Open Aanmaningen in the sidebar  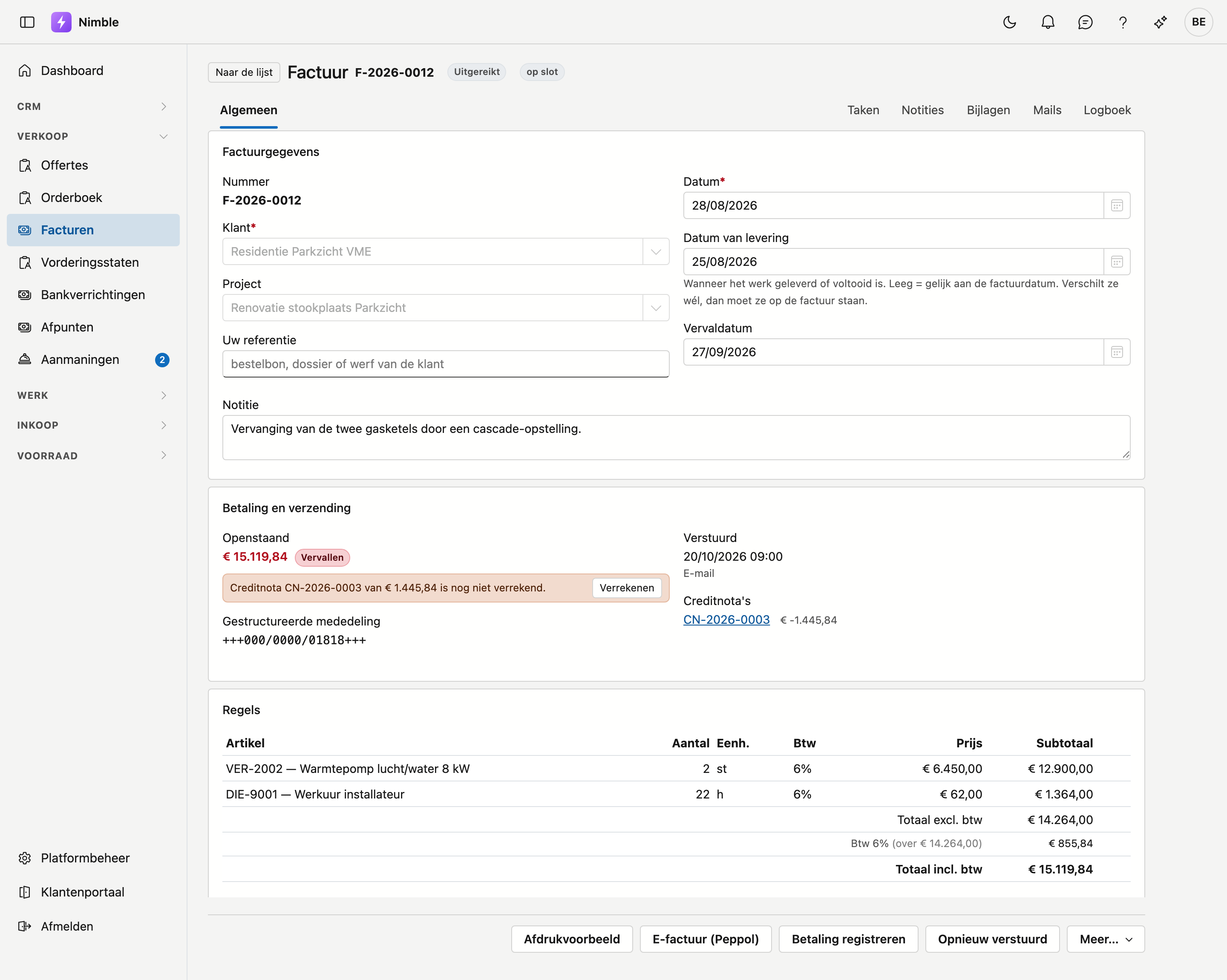(x=93, y=360)
